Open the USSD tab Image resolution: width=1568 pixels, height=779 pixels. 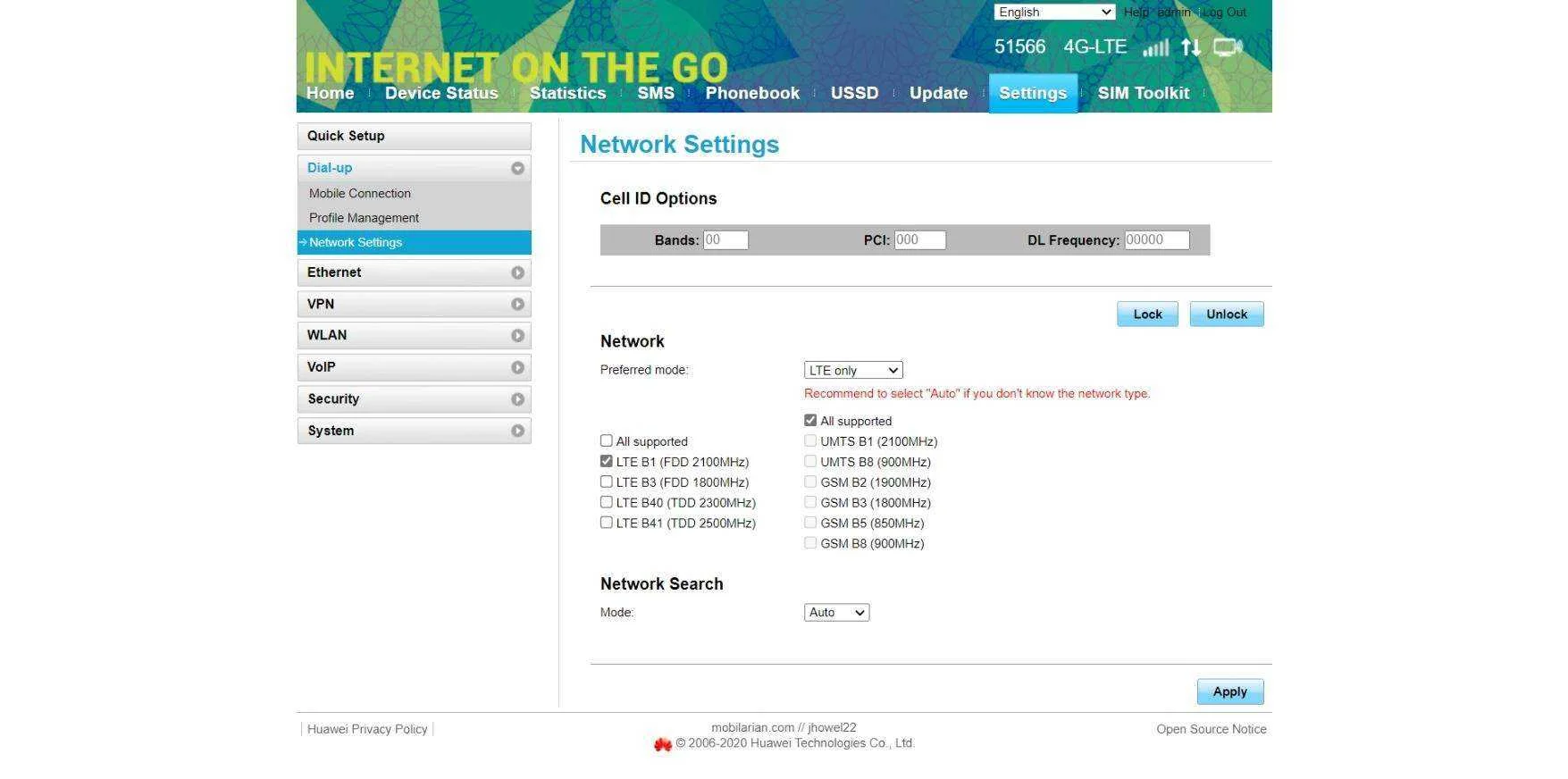click(x=854, y=93)
